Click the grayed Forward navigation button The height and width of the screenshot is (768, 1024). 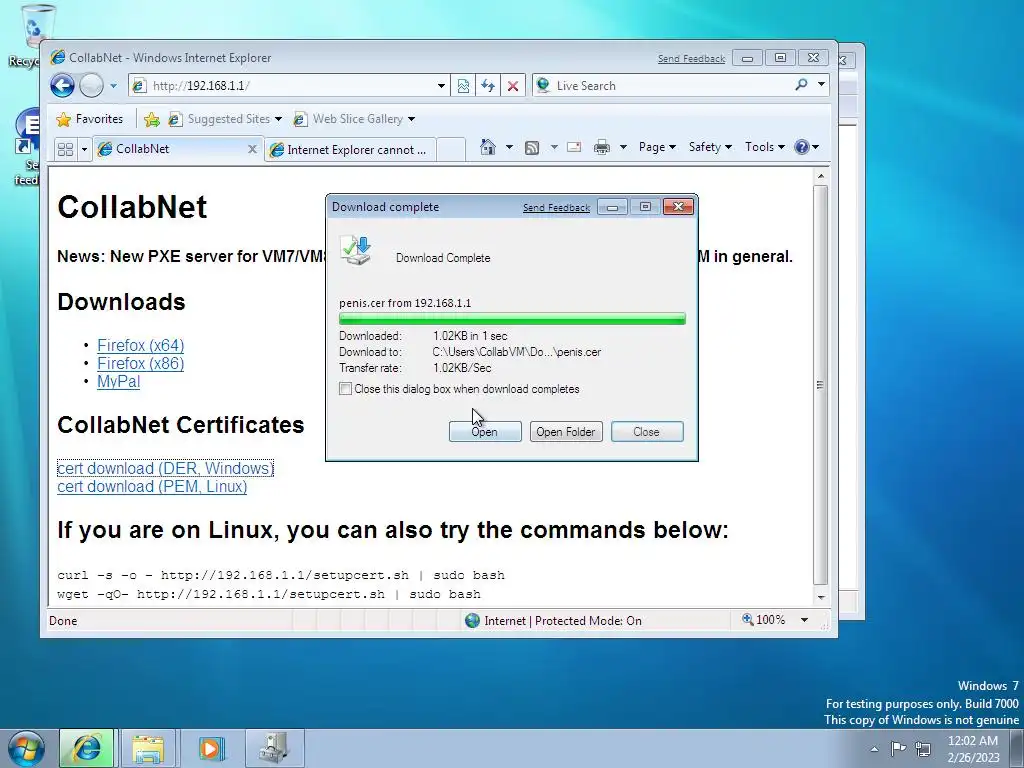tap(91, 86)
